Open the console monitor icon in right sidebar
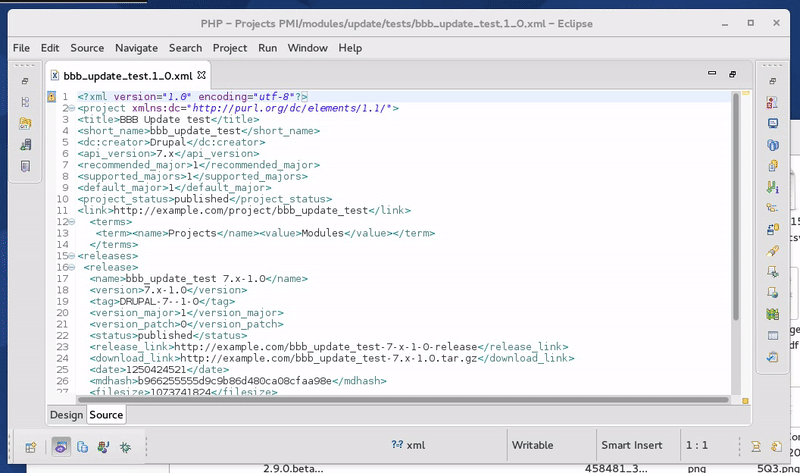 coord(772,123)
